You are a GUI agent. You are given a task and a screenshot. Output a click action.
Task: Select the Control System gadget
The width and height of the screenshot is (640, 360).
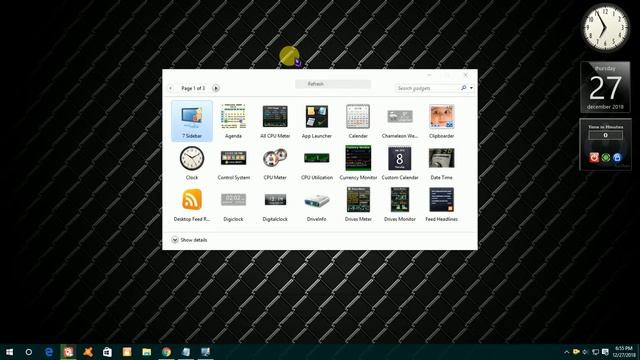tap(233, 162)
